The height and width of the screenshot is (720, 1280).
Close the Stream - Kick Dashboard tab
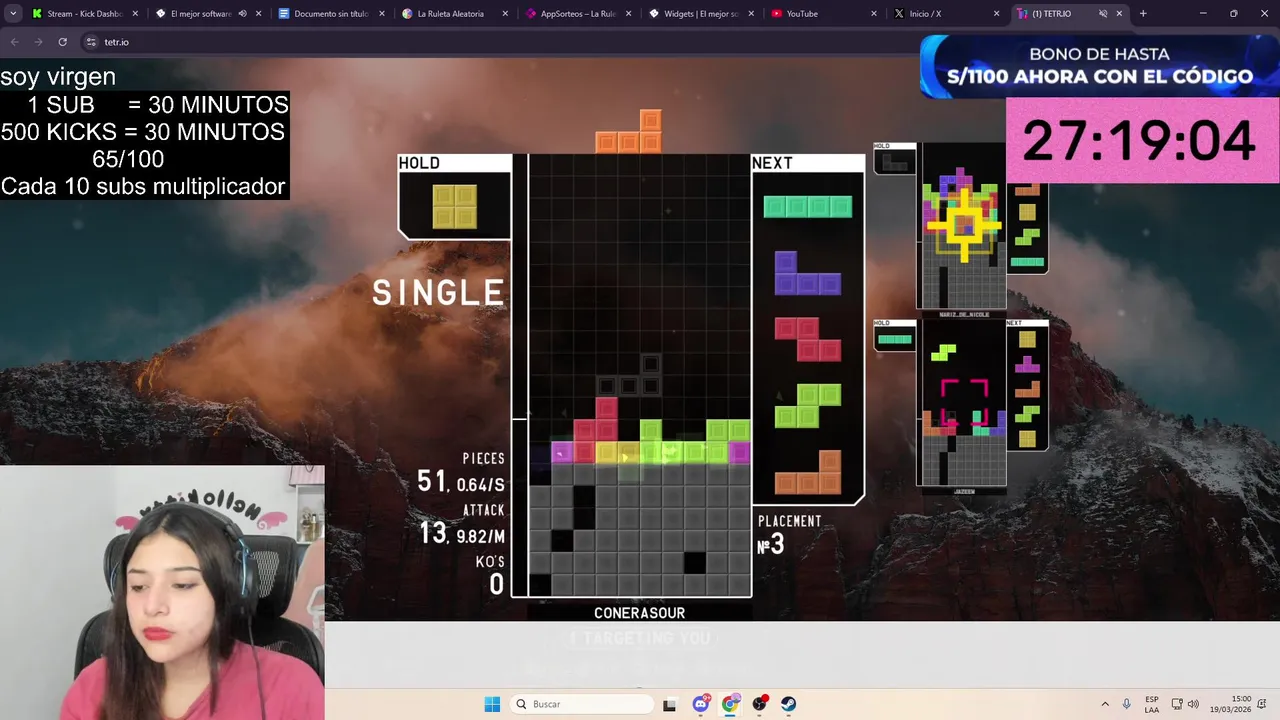(135, 14)
